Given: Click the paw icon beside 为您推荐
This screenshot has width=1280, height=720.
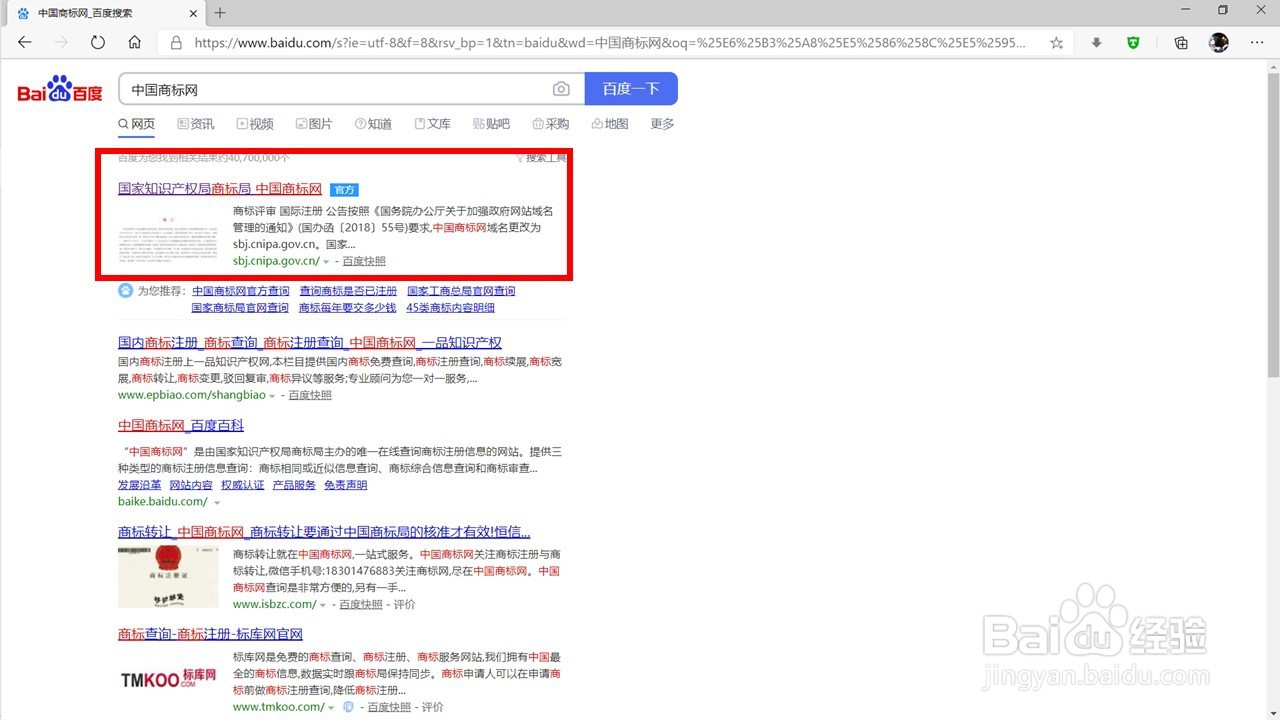Looking at the screenshot, I should coord(125,291).
